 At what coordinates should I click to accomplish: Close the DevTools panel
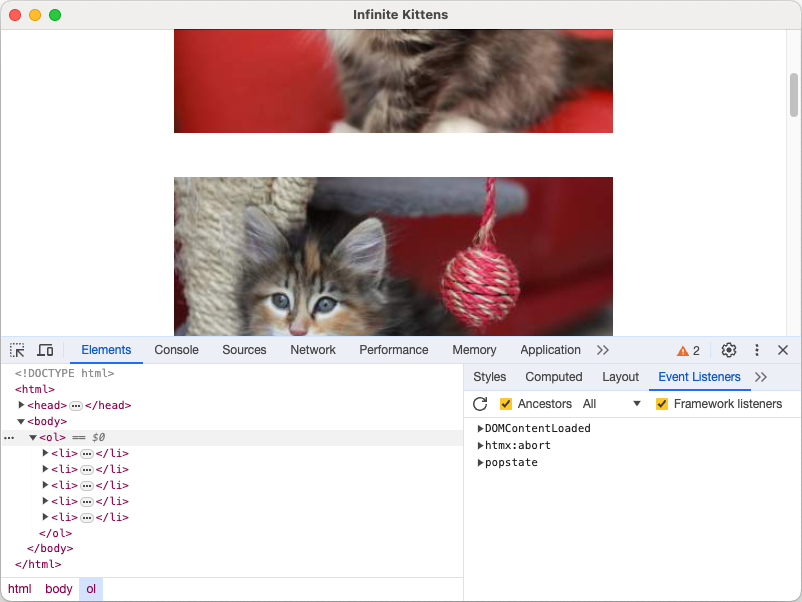click(783, 350)
